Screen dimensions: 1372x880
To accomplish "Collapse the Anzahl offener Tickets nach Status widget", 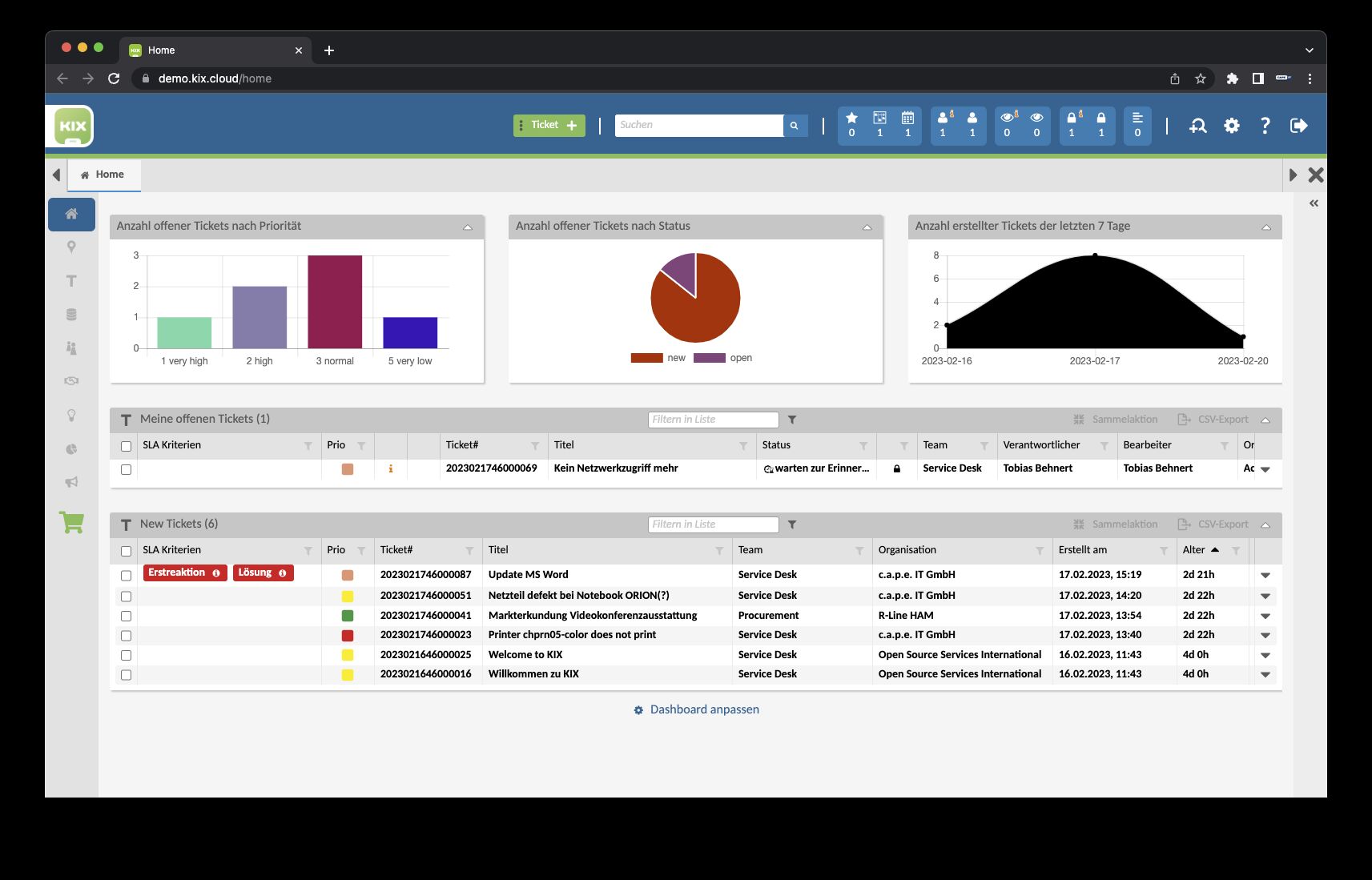I will 866,227.
